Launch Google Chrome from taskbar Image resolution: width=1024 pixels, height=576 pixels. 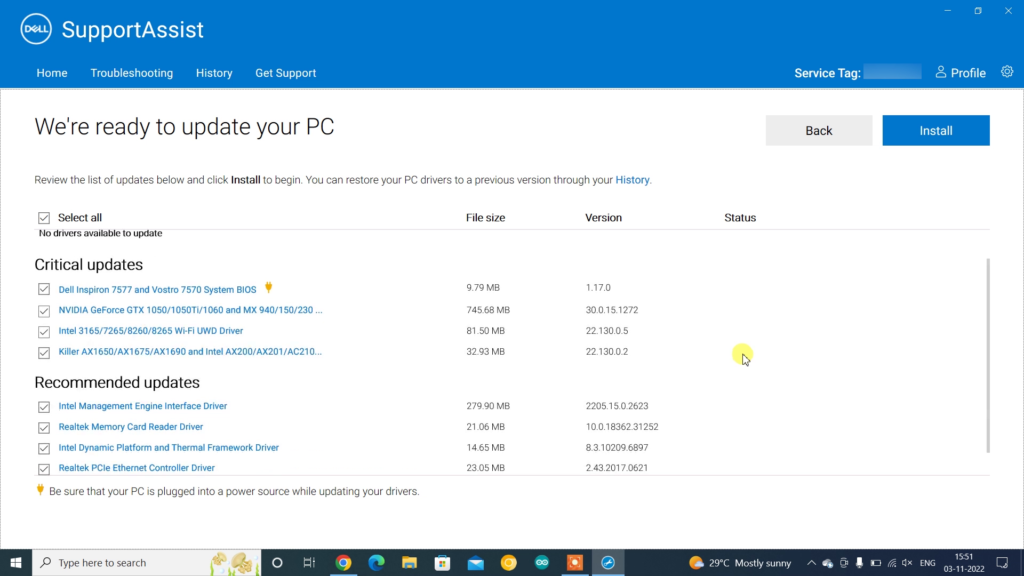[344, 562]
